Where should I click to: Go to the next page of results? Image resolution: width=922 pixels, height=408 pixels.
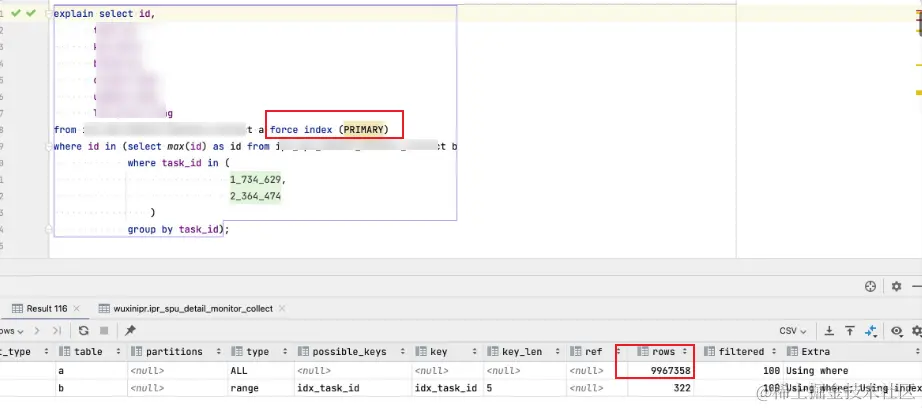point(36,331)
